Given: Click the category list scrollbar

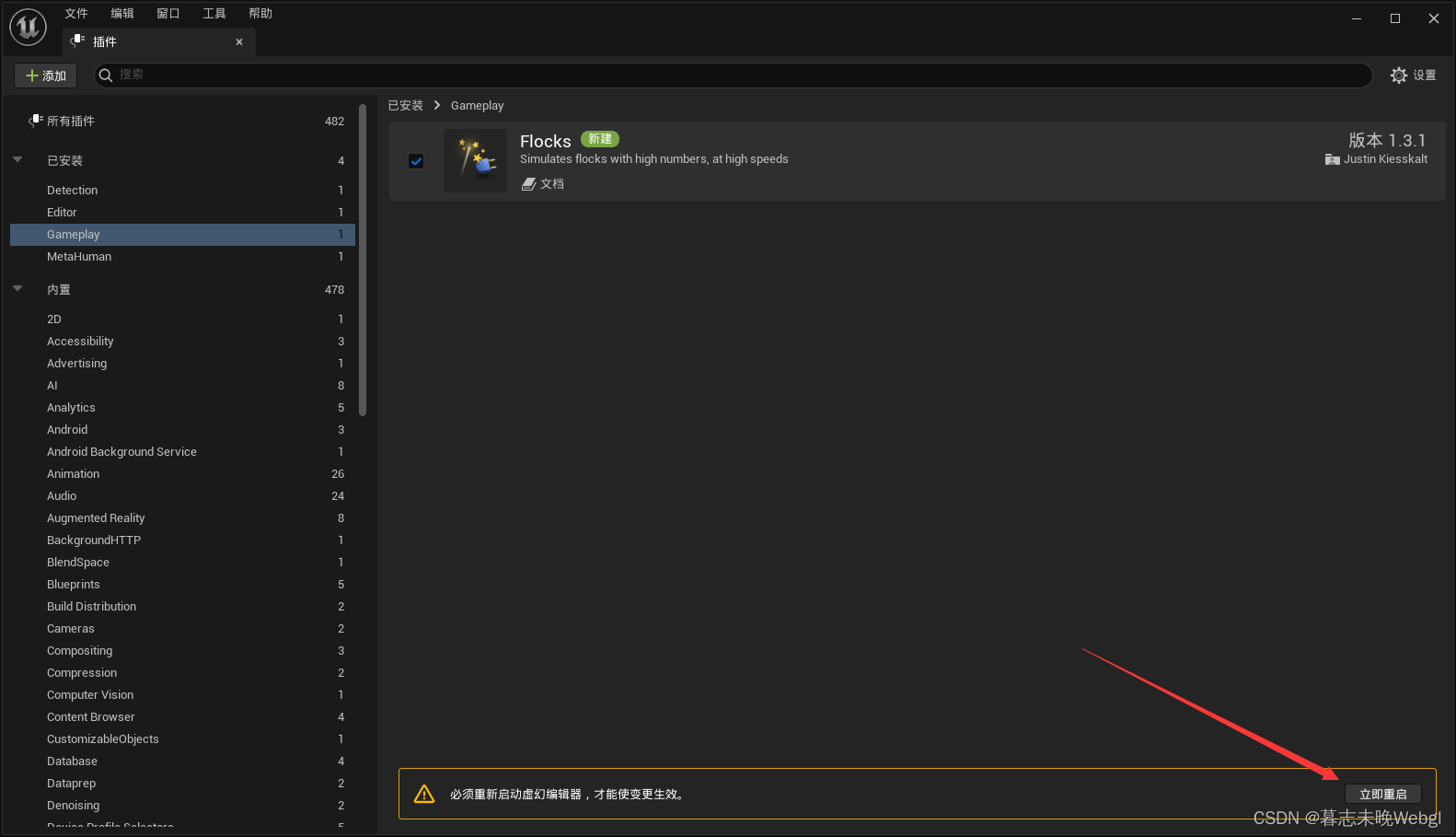Looking at the screenshot, I should tap(363, 260).
